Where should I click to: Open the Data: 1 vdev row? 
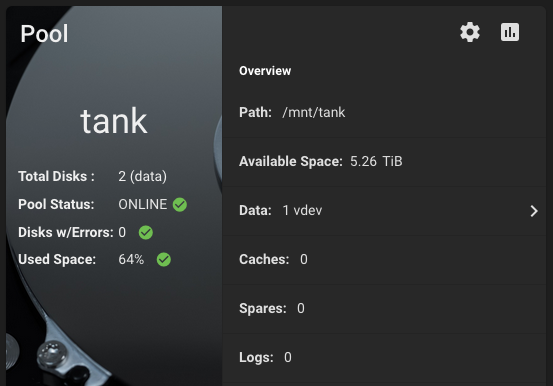[x=384, y=211]
